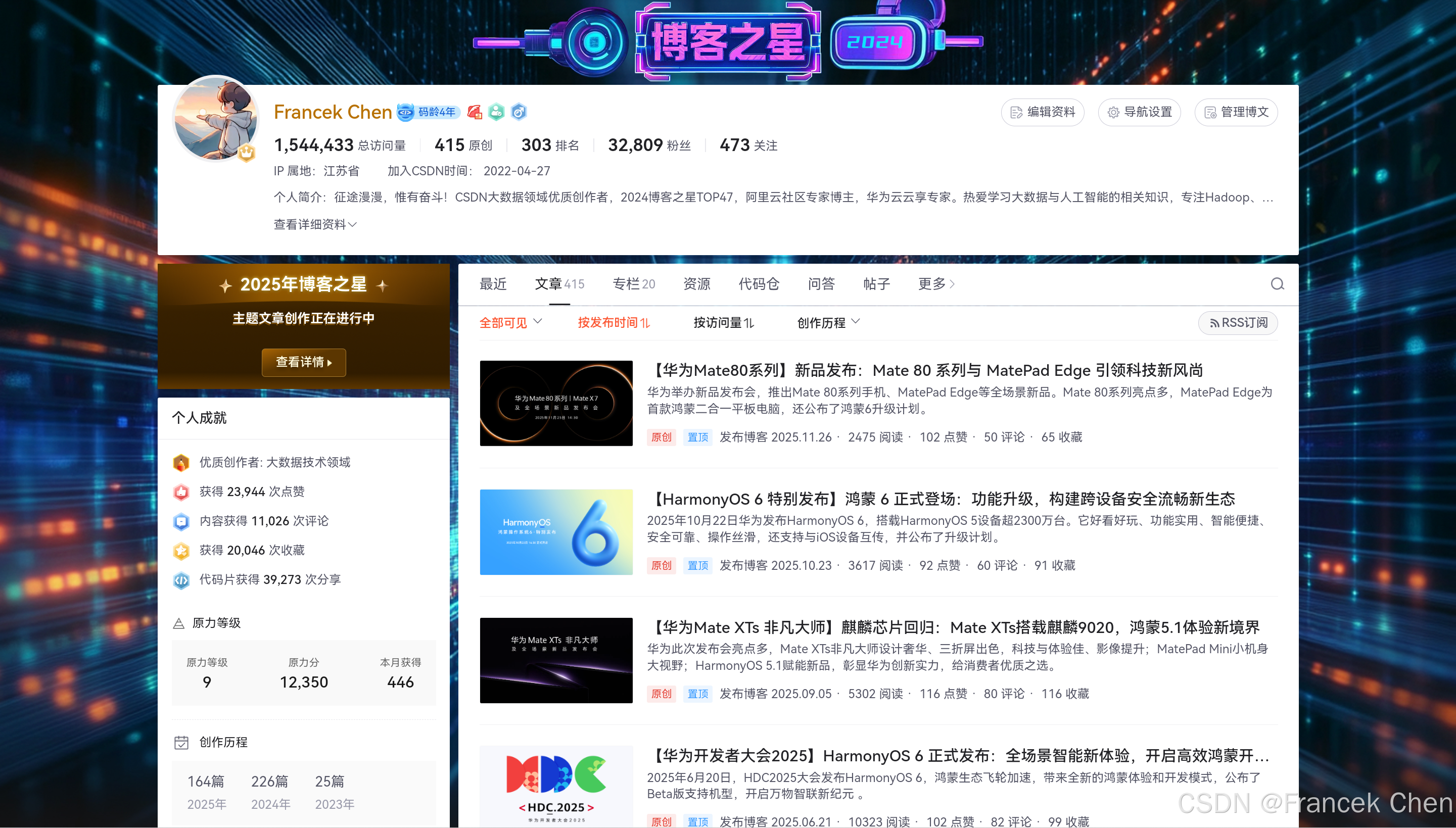Open the 管理博文 management button

point(1236,112)
